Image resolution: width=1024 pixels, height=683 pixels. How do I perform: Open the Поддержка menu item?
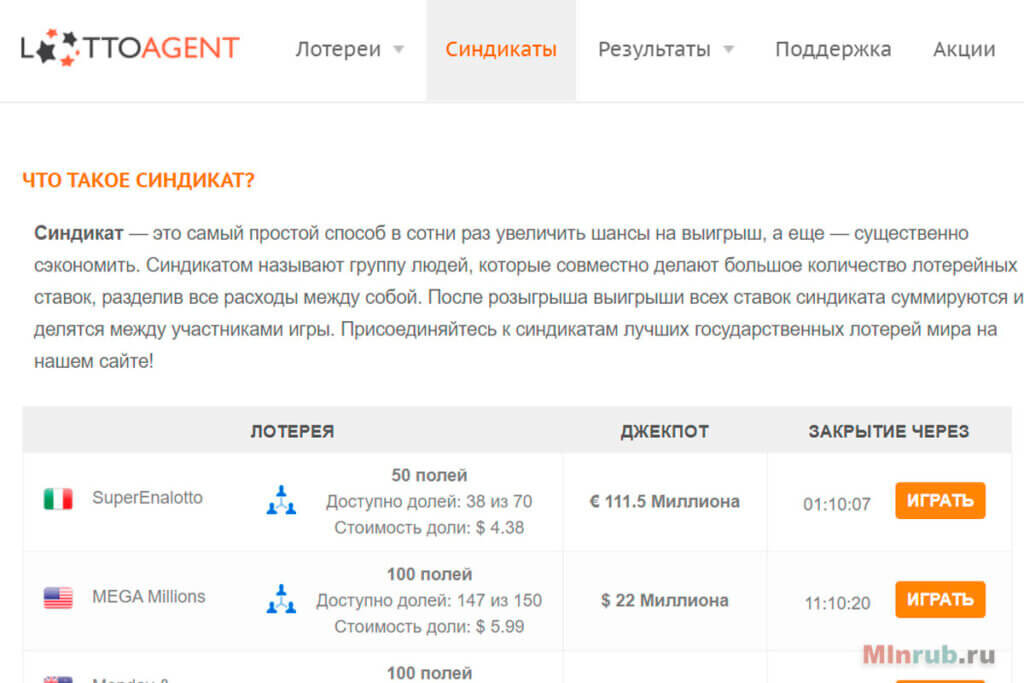click(833, 48)
